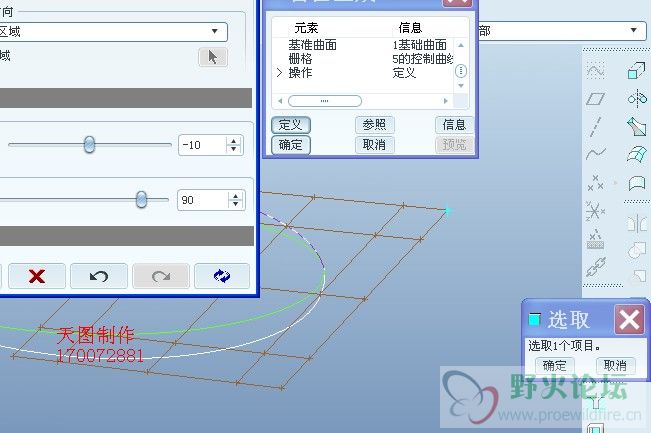The width and height of the screenshot is (651, 433).
Task: Click the element list scroll-down arrow
Action: coord(461,86)
